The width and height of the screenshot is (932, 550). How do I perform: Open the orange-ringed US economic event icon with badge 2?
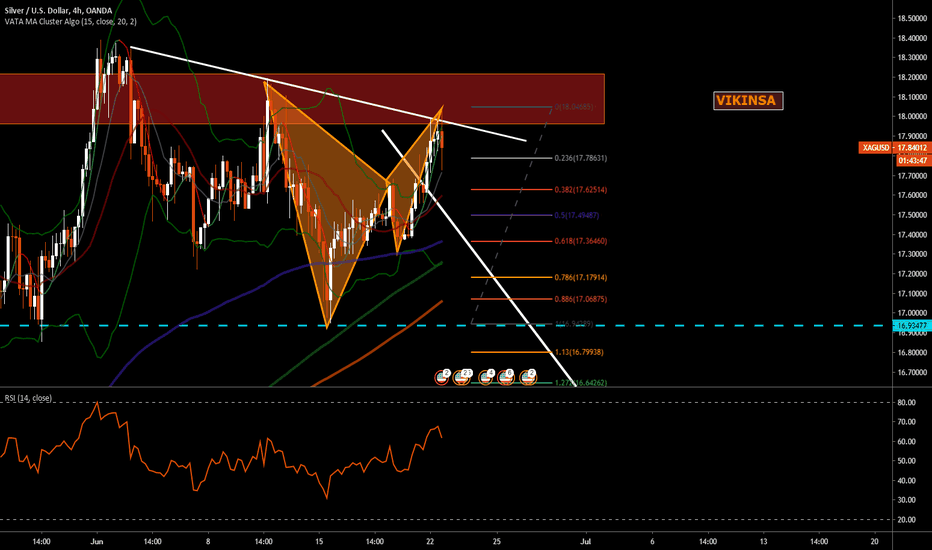click(528, 376)
